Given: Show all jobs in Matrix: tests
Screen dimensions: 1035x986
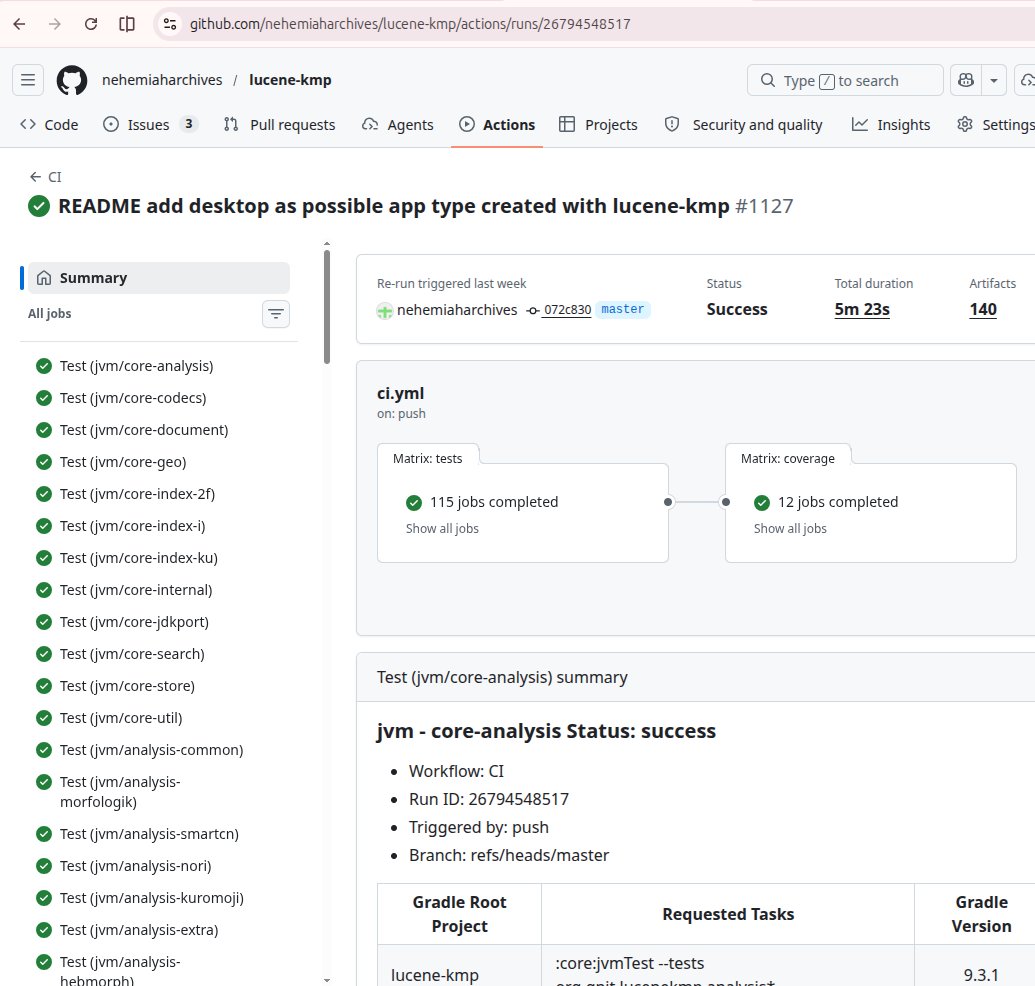Looking at the screenshot, I should click(x=442, y=529).
